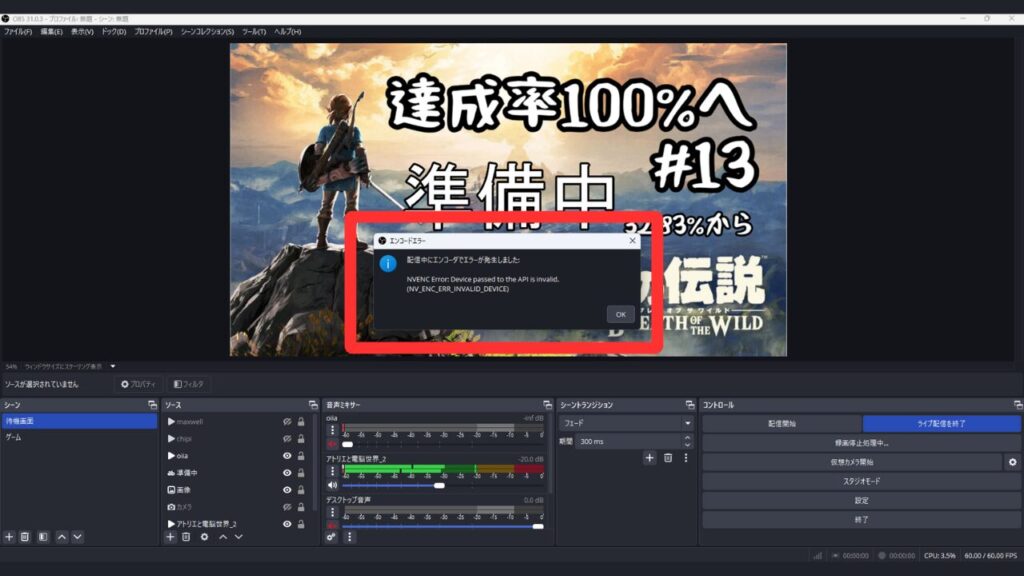1024x576 pixels.
Task: Remove the scene transition with the trash icon
Action: pos(668,458)
